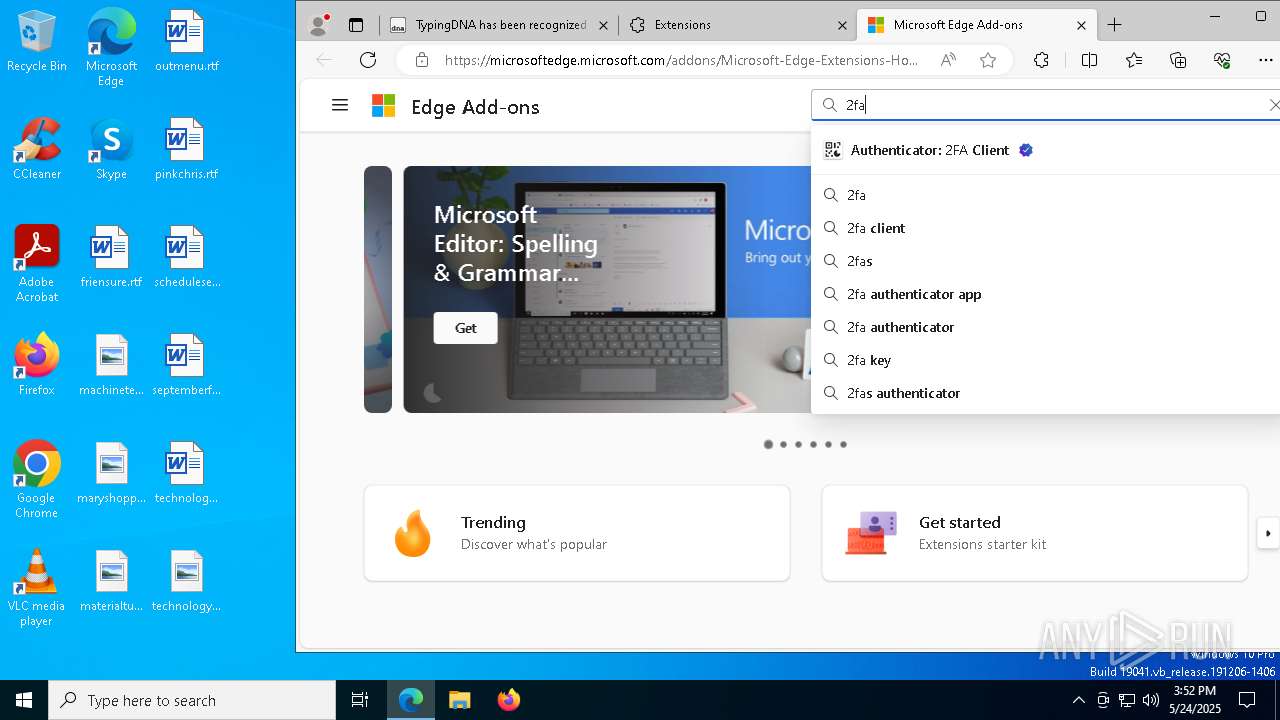This screenshot has width=1280, height=720.
Task: Open File Explorer from taskbar
Action: point(459,700)
